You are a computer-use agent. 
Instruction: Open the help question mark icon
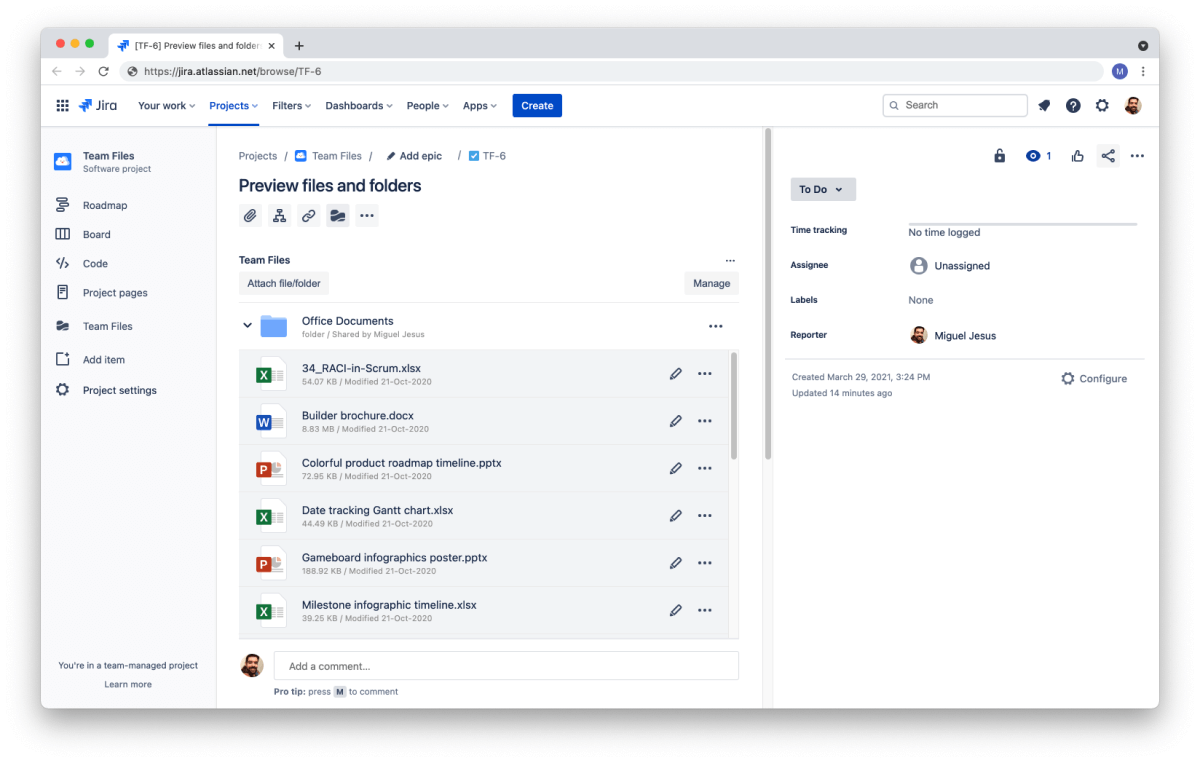(x=1073, y=105)
